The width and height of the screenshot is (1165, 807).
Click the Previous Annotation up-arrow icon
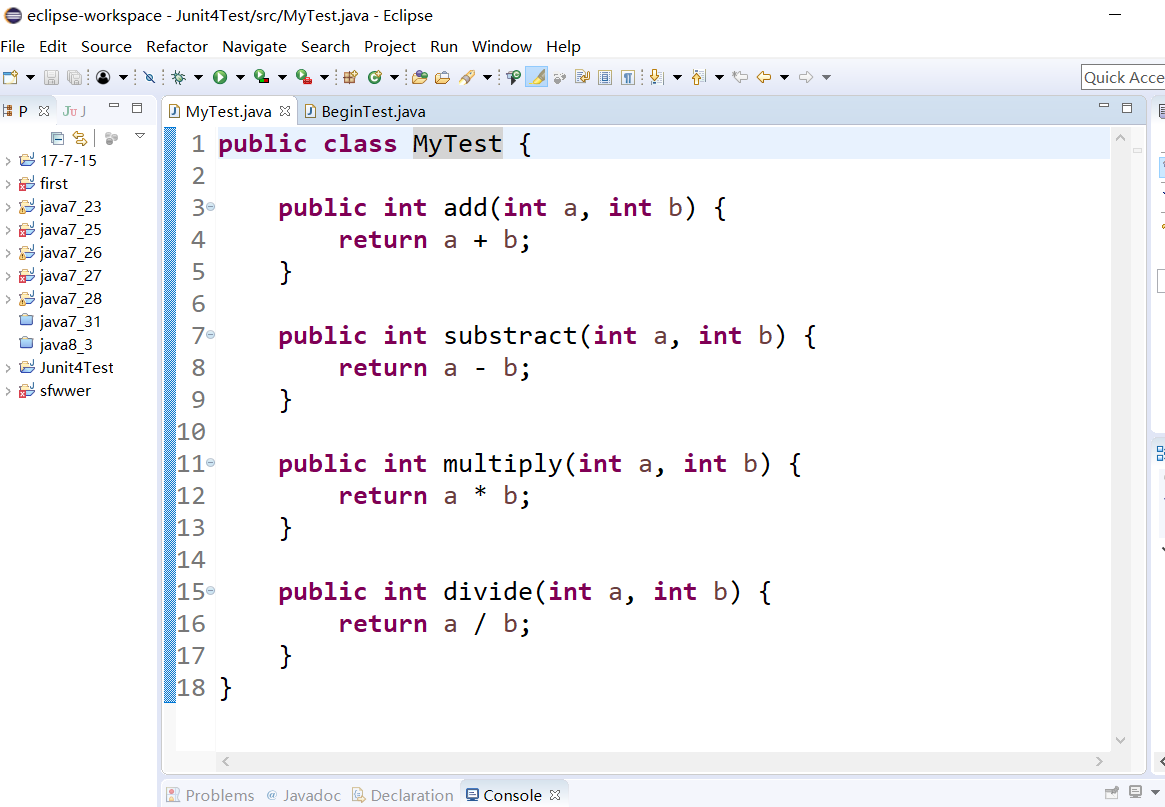[x=698, y=77]
